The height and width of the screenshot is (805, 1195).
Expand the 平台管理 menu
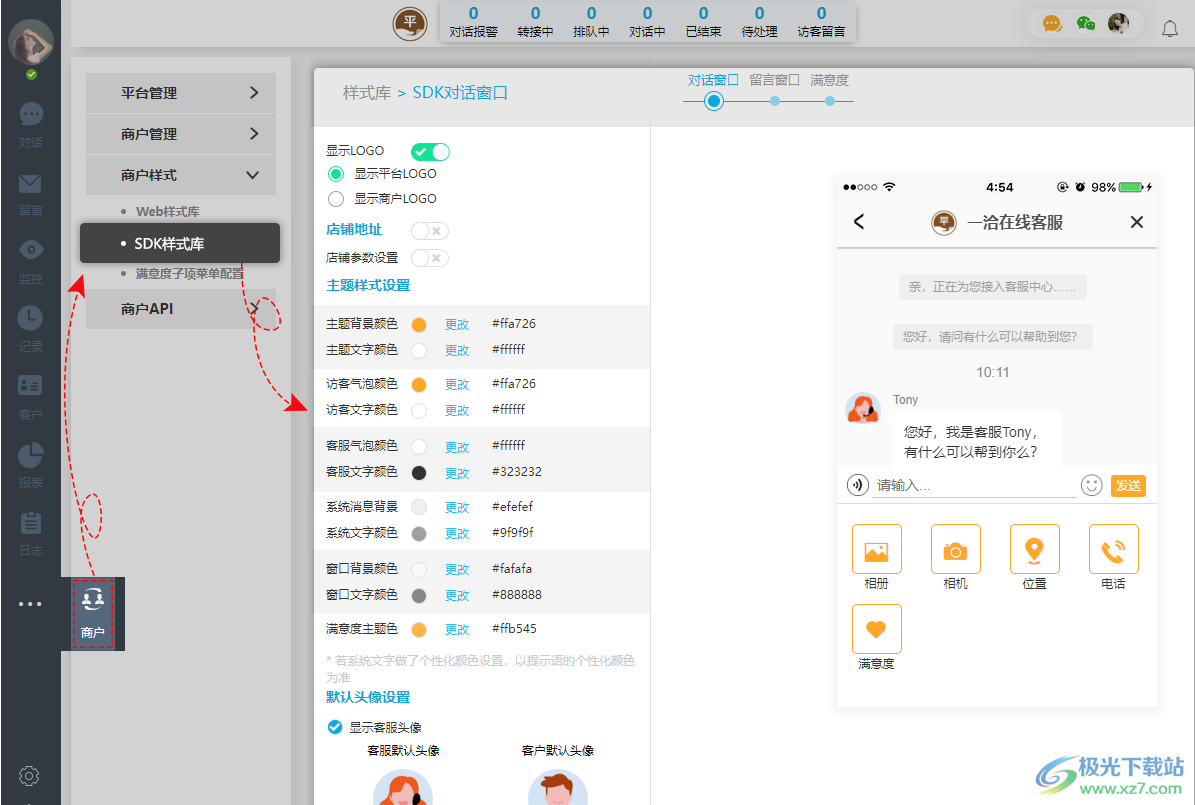coord(180,92)
